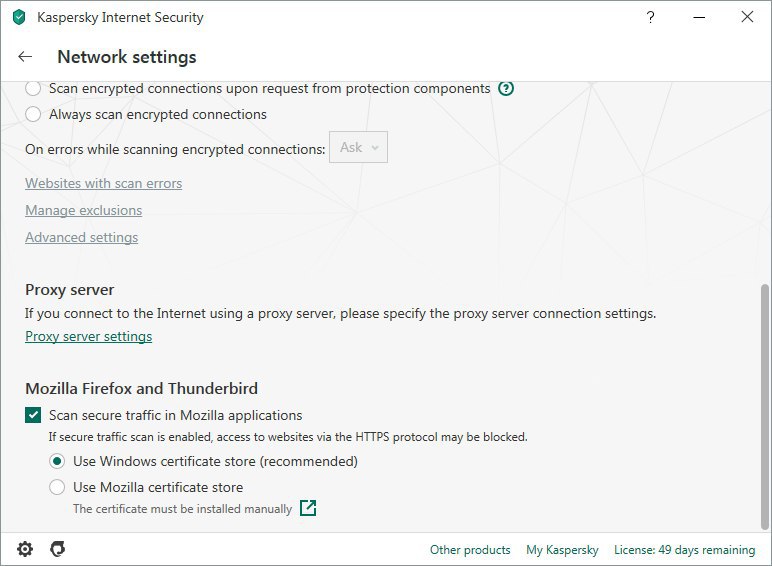Open the Advanced settings link

[82, 237]
